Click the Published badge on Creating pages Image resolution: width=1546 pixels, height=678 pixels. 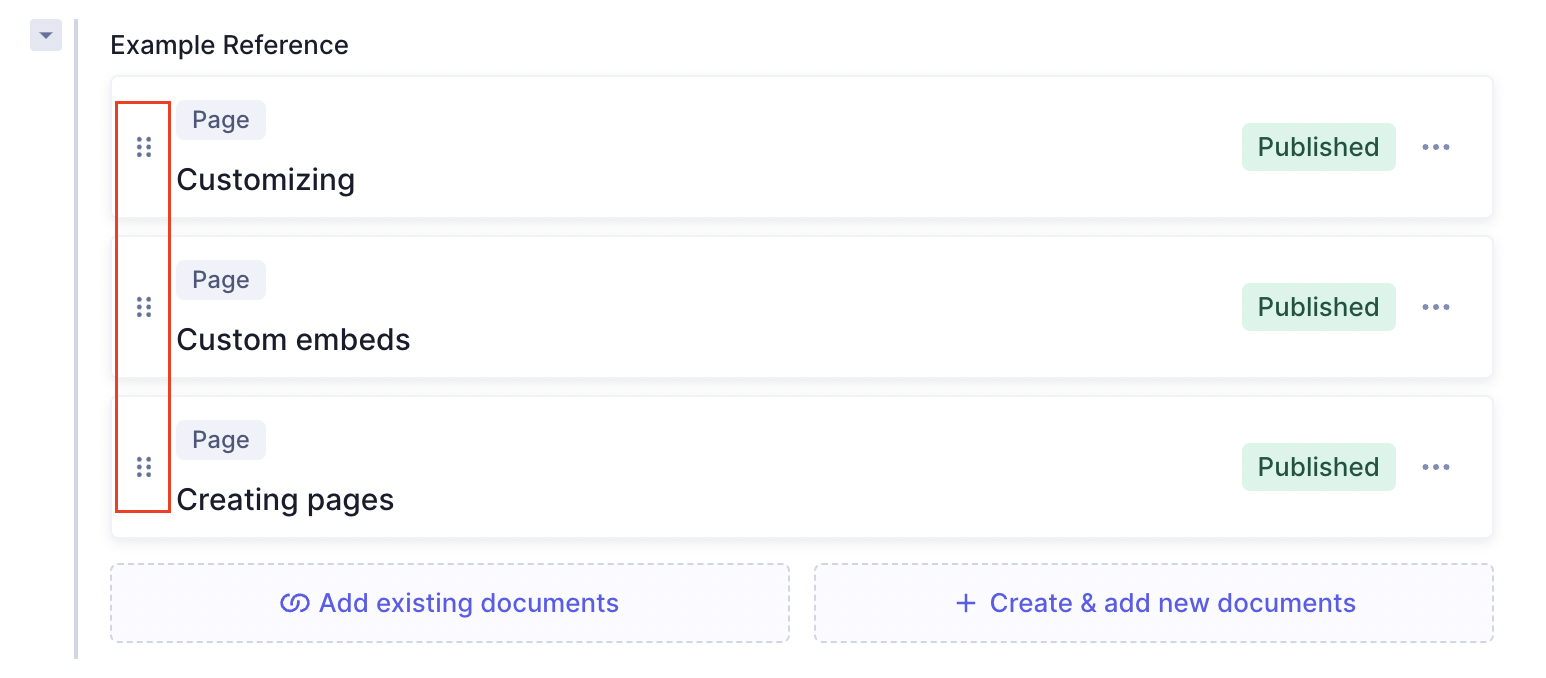pyautogui.click(x=1318, y=467)
